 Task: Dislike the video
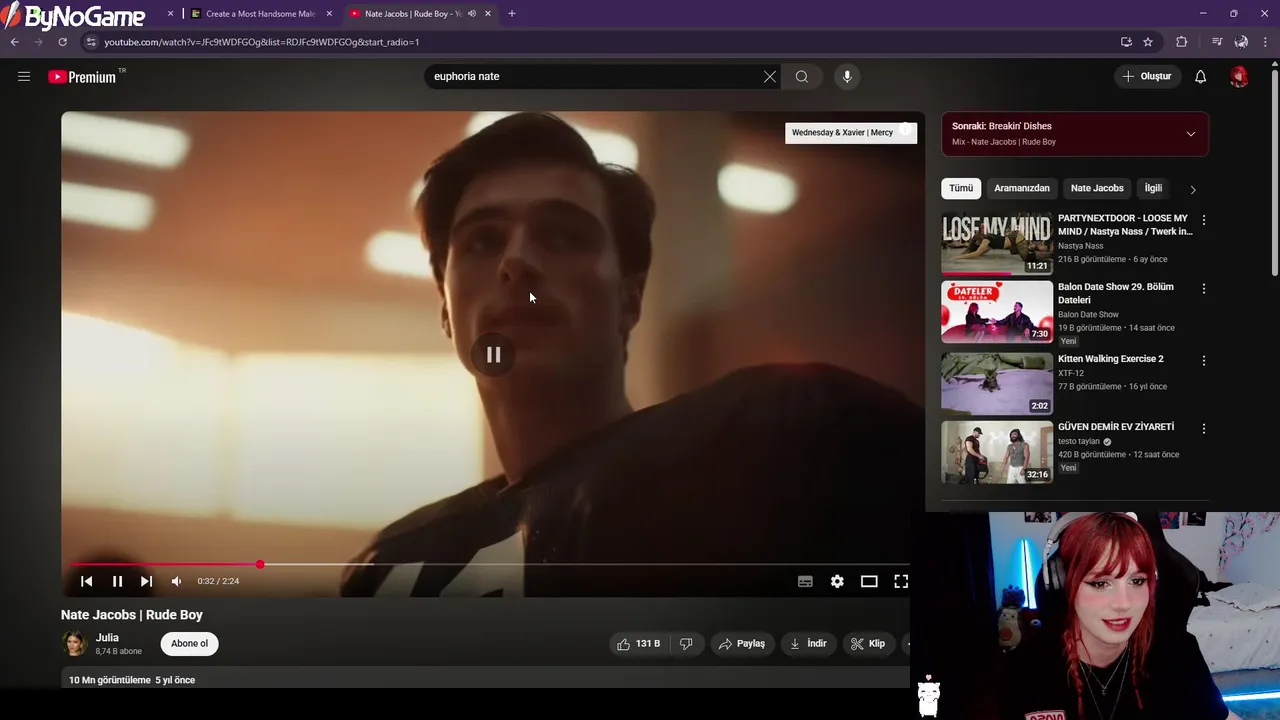[x=686, y=644]
